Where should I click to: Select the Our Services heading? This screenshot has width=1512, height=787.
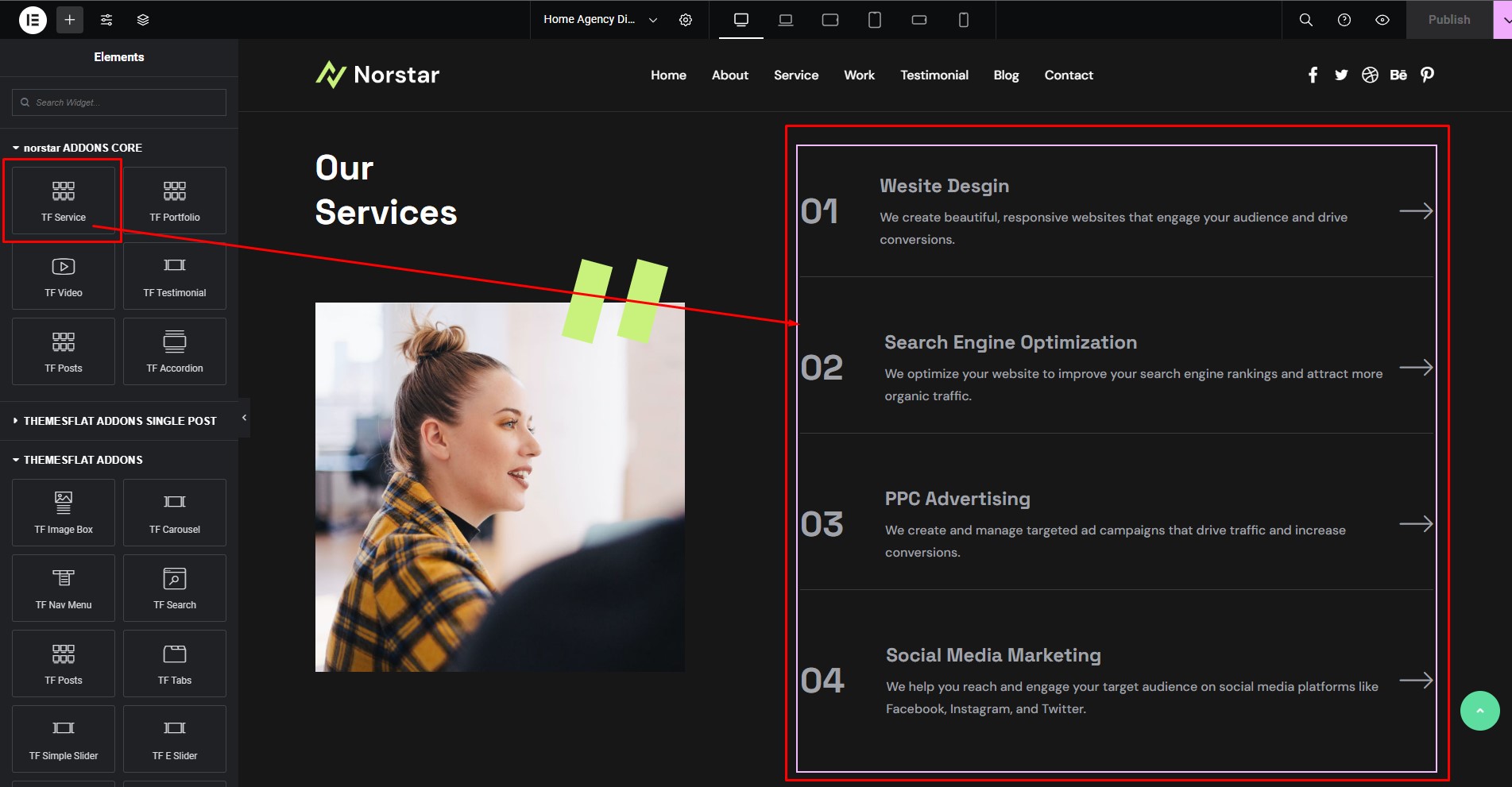386,190
